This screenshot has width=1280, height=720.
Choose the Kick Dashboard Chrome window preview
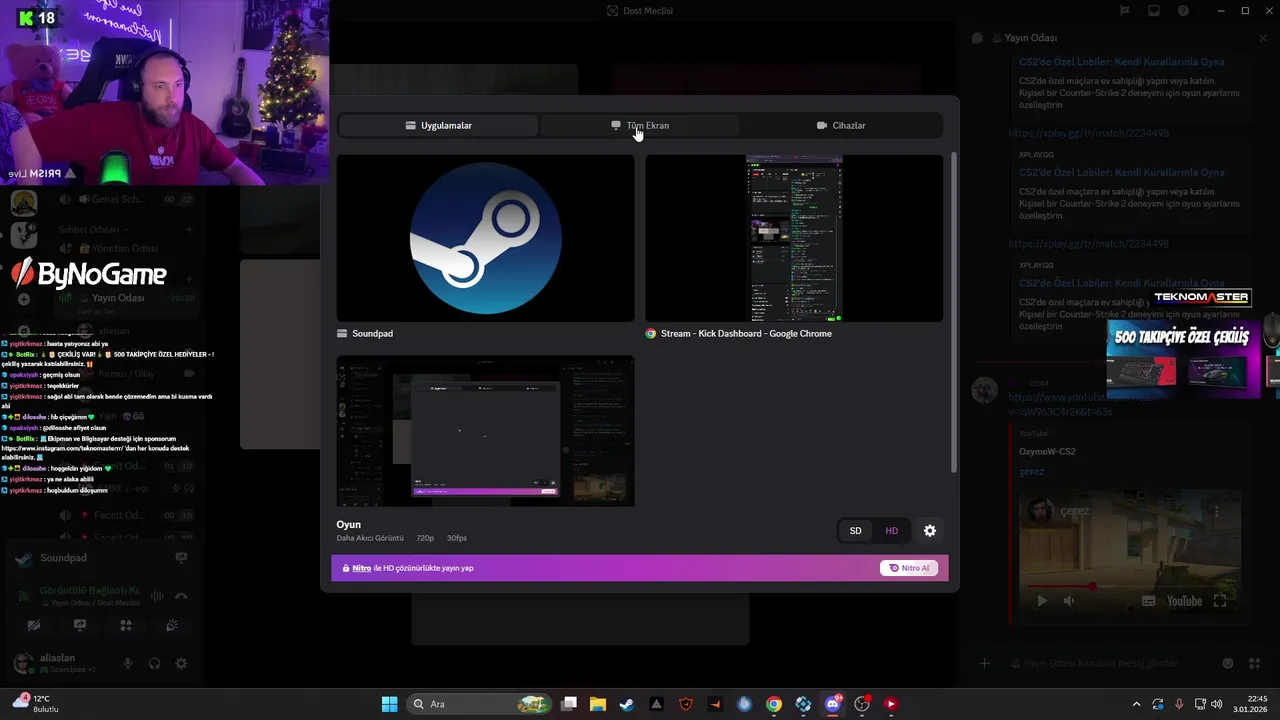click(x=794, y=238)
